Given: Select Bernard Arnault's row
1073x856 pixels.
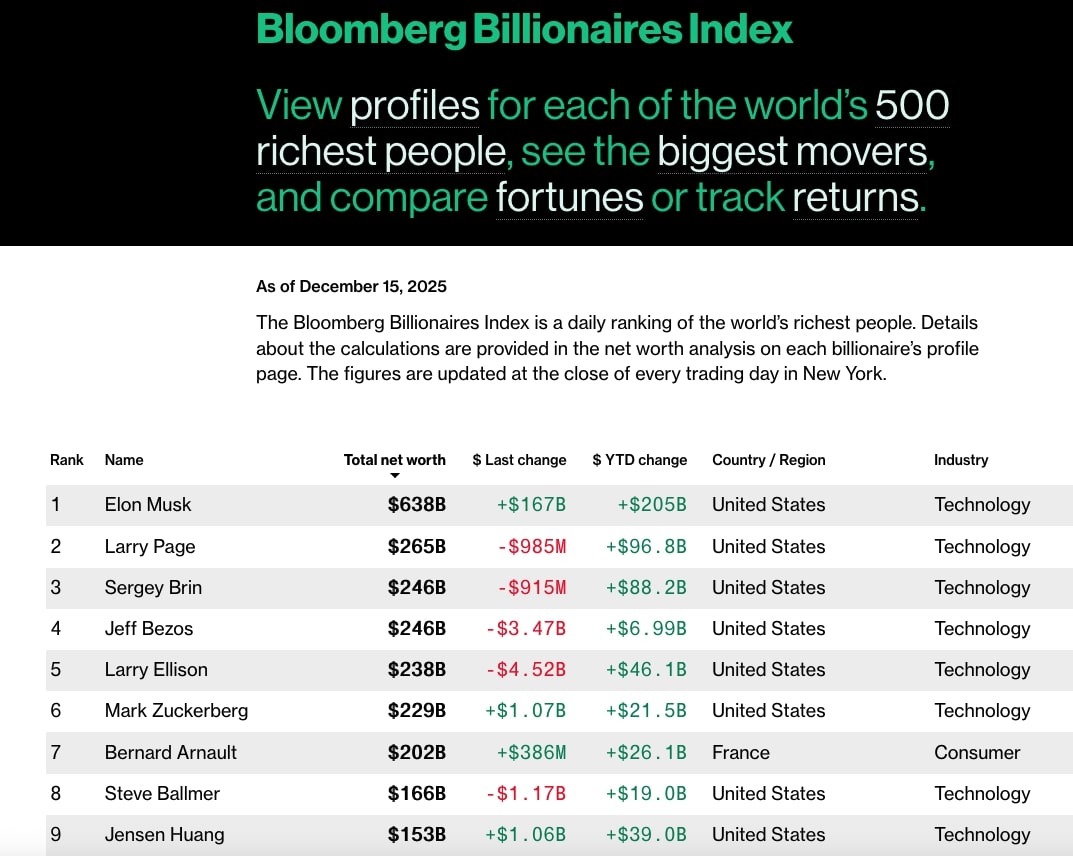Looking at the screenshot, I should click(x=171, y=753).
